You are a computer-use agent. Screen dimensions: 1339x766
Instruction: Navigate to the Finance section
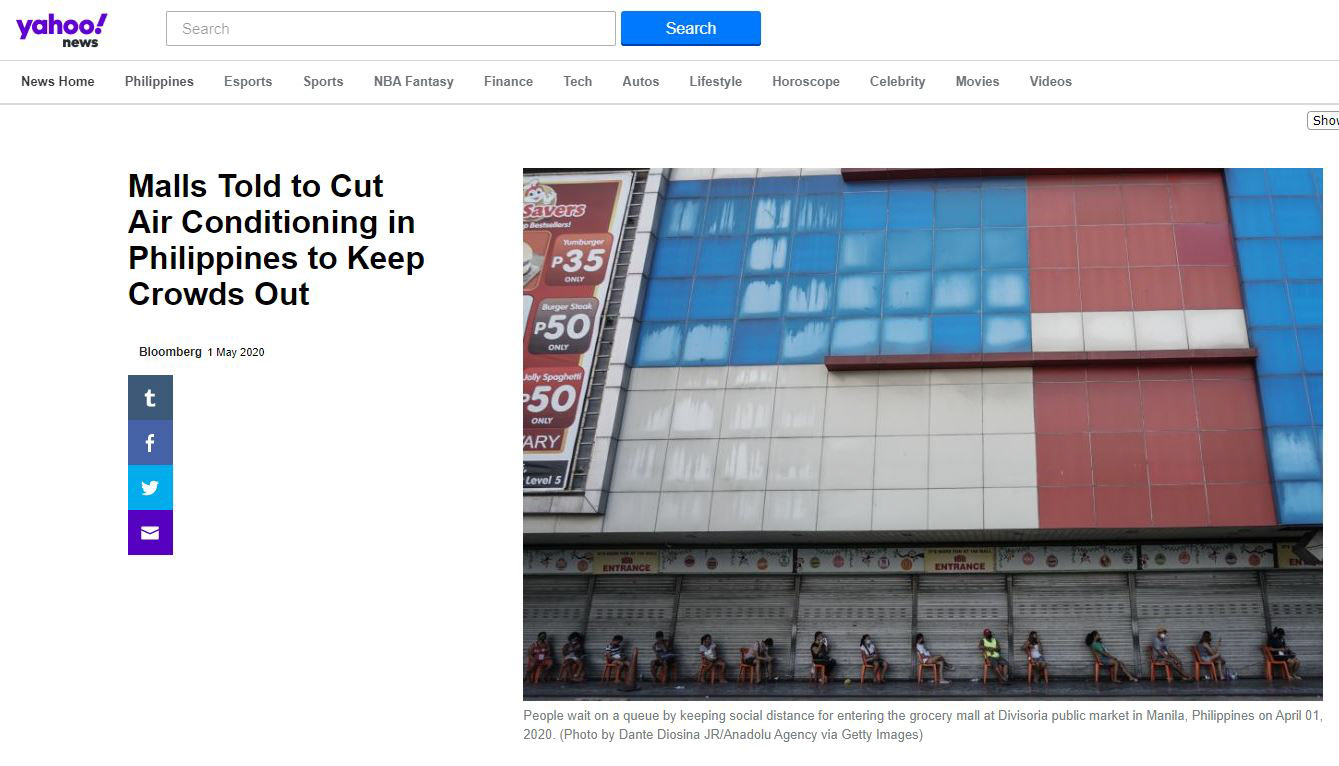(x=508, y=82)
